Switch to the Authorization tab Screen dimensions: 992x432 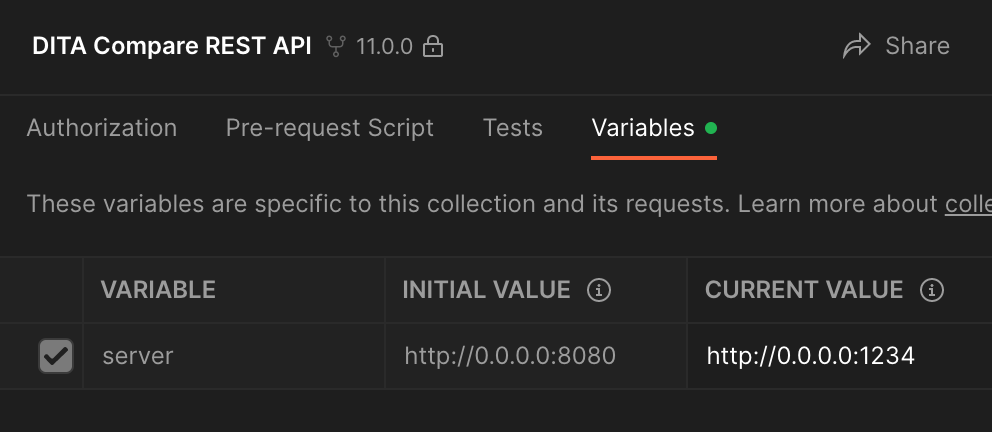[102, 128]
